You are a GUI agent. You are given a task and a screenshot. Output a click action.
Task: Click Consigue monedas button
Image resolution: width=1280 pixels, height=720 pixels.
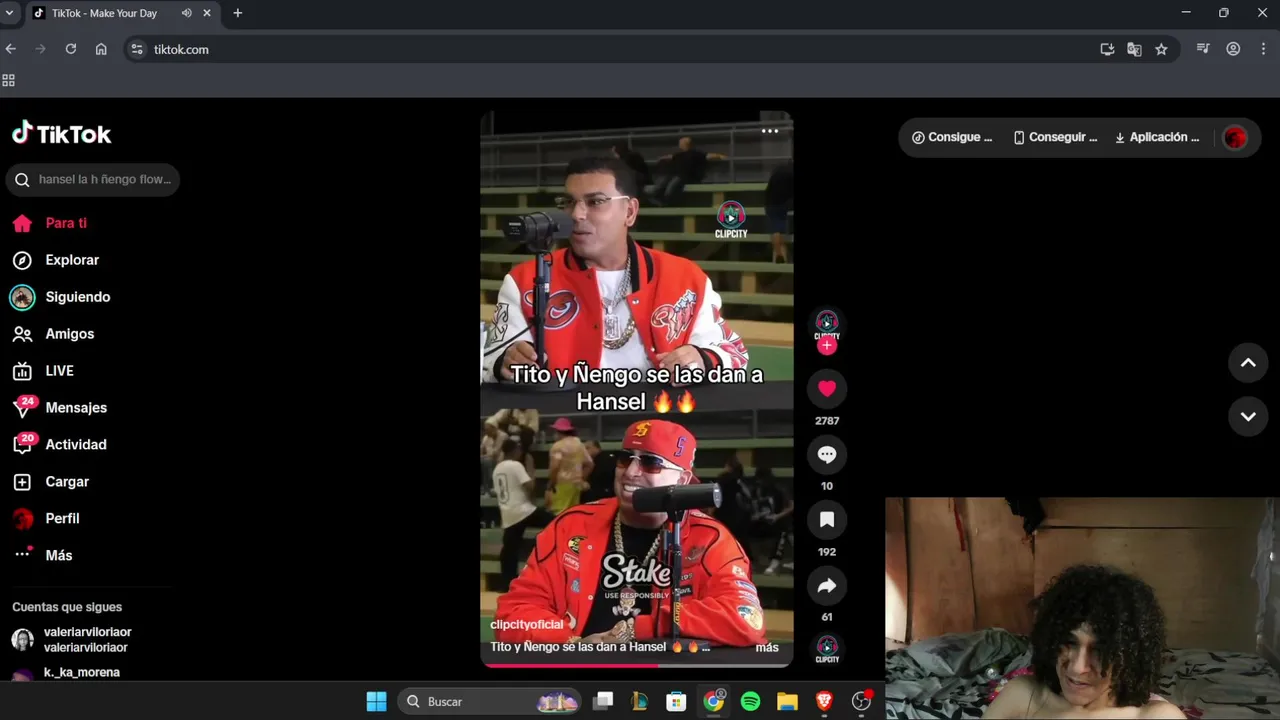coord(952,138)
